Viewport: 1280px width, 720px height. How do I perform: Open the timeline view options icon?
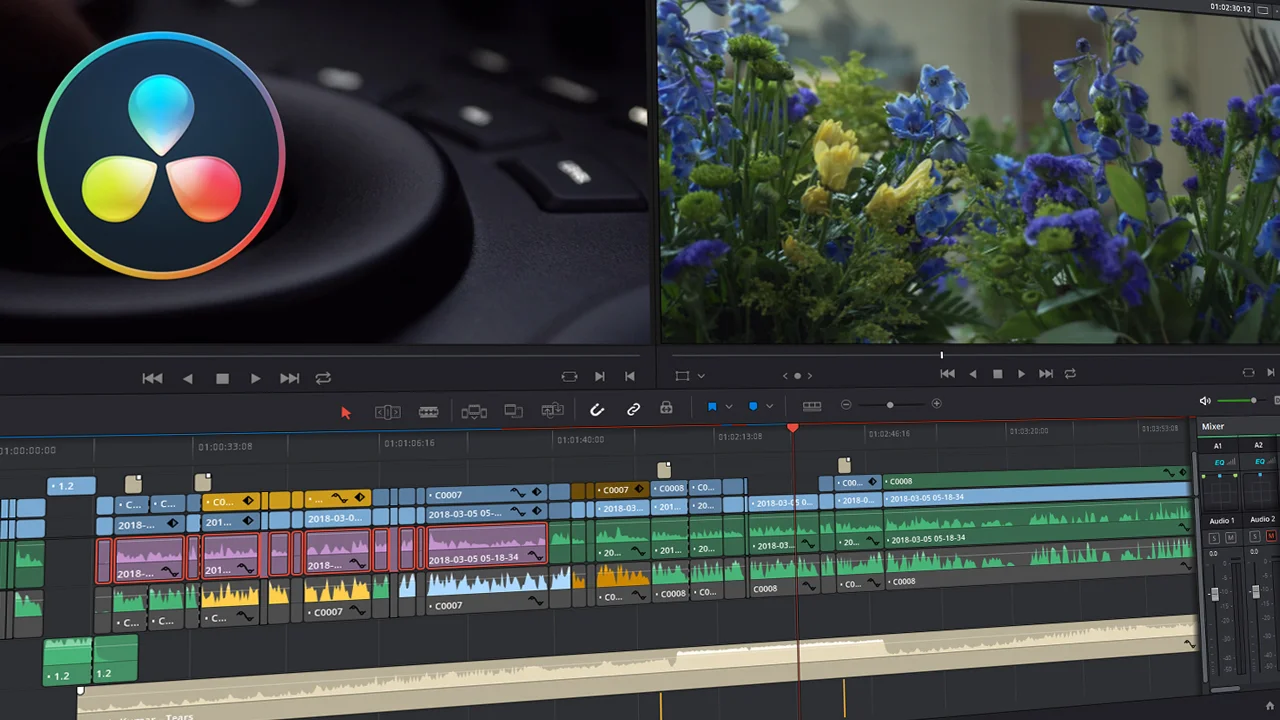tap(812, 406)
